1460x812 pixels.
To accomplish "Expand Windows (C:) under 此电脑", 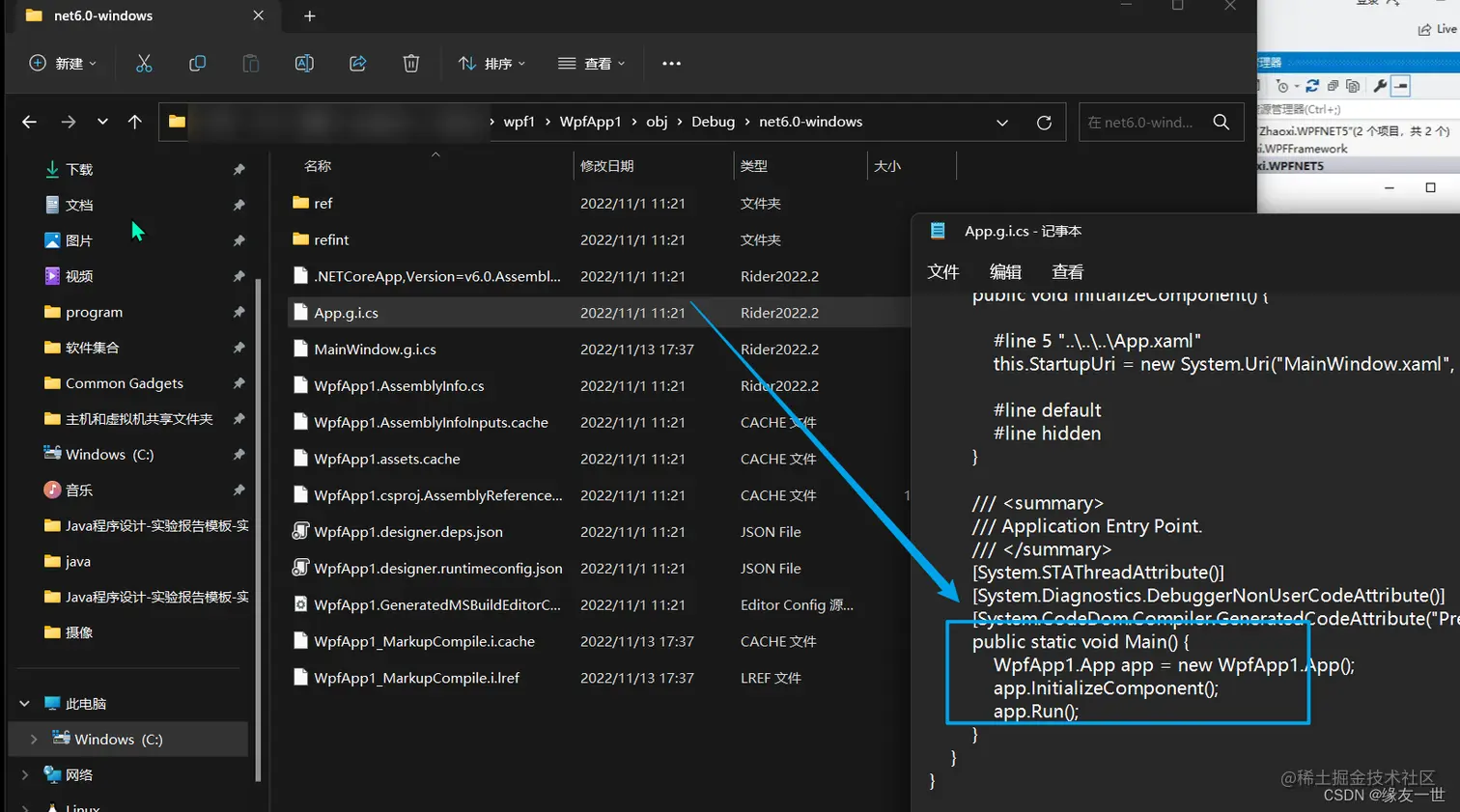I will click(x=34, y=740).
